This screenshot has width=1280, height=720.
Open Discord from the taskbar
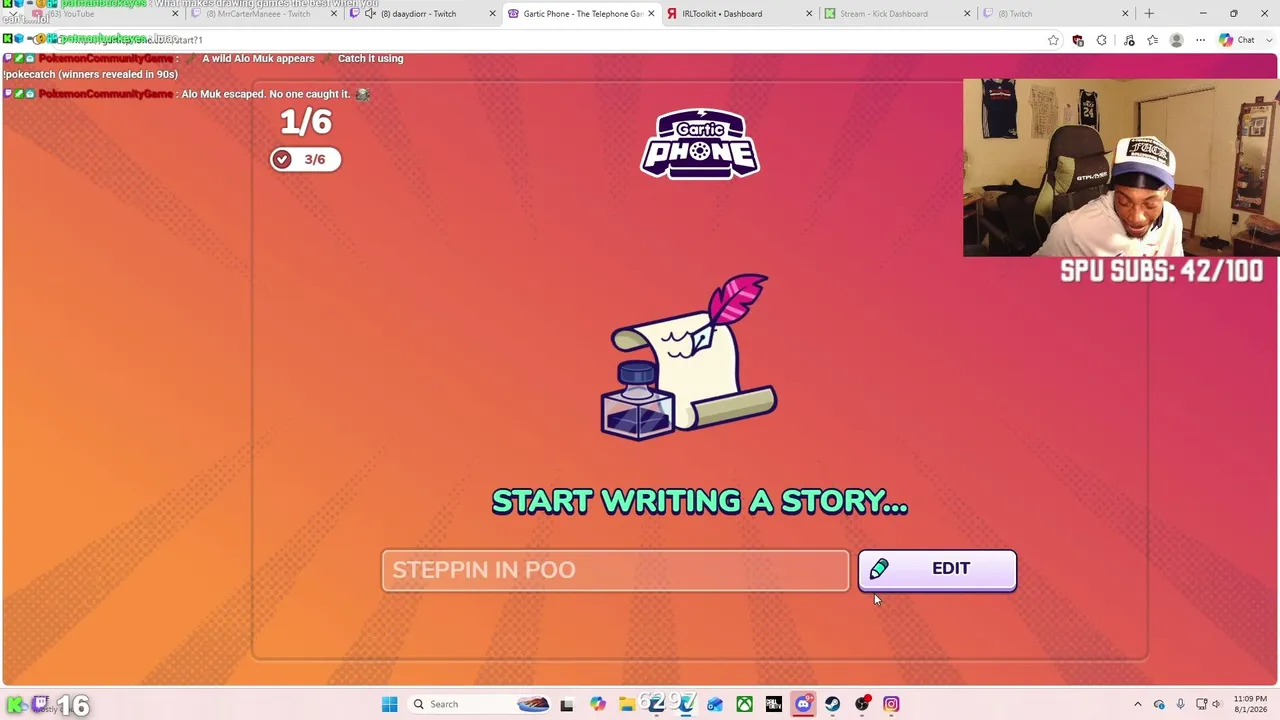pos(803,704)
